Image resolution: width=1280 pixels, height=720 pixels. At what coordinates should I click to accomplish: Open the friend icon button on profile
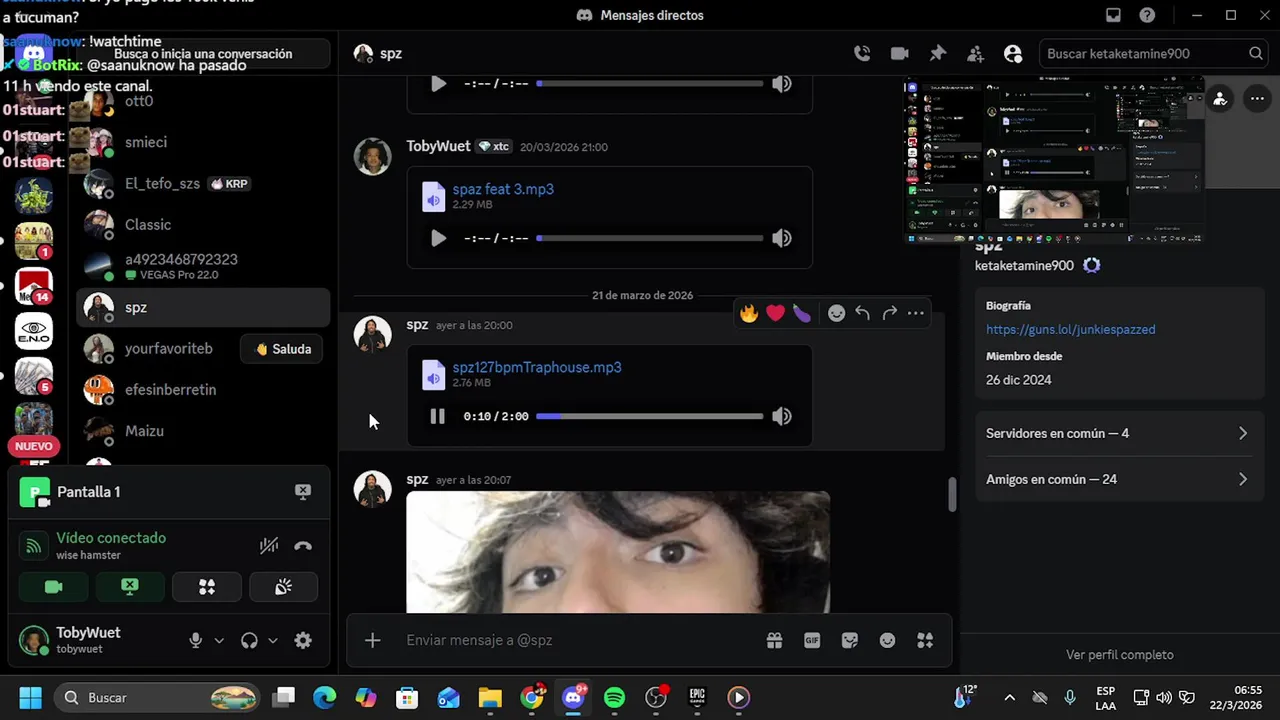click(1220, 99)
